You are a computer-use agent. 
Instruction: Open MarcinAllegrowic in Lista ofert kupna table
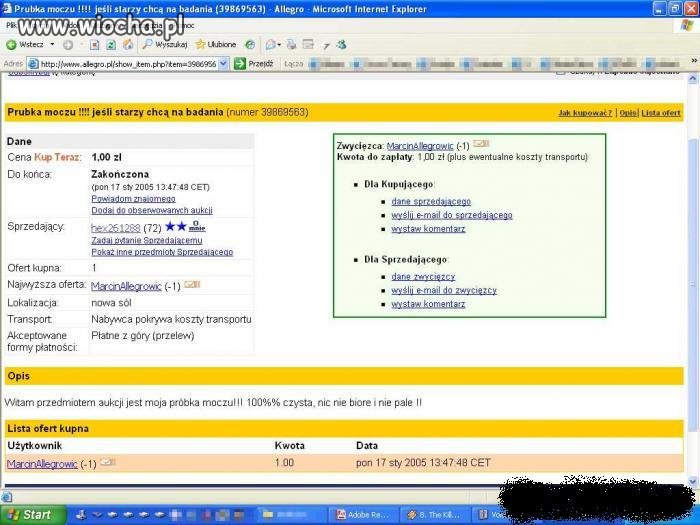click(42, 464)
